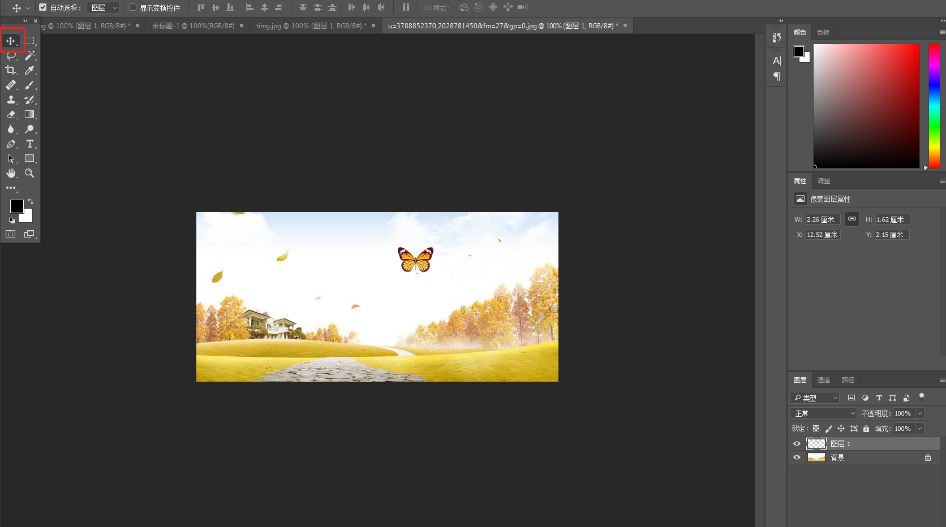
Task: Click align left edges icon in options bar
Action: pyautogui.click(x=249, y=7)
